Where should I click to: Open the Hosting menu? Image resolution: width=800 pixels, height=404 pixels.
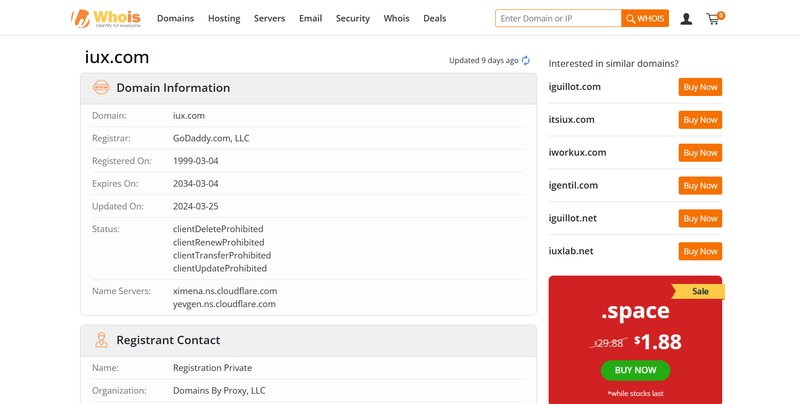pyautogui.click(x=224, y=18)
